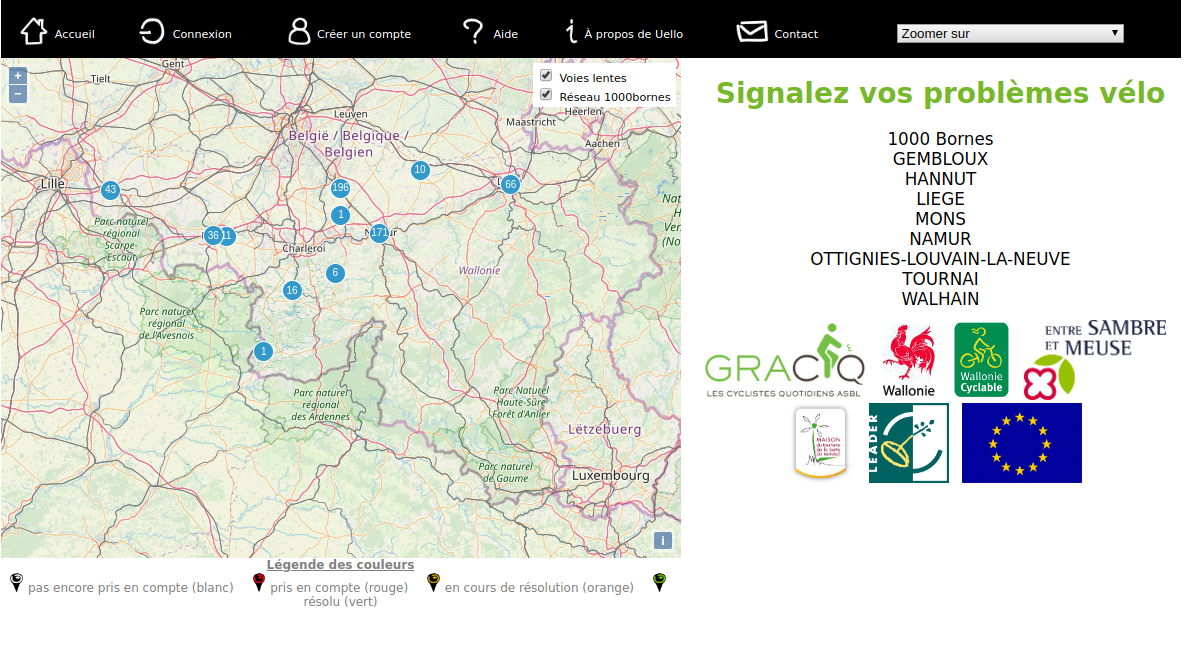
Task: Open the Wallonie rooster logo
Action: [x=909, y=361]
